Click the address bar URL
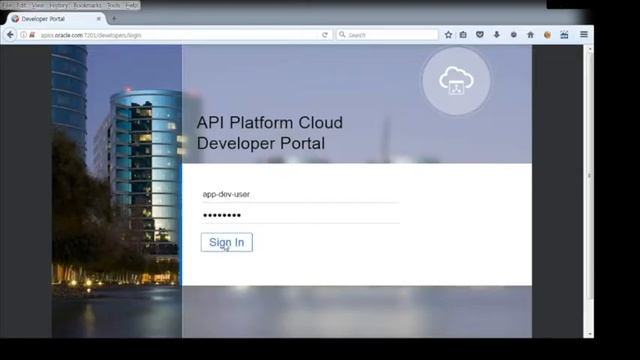 coord(91,36)
